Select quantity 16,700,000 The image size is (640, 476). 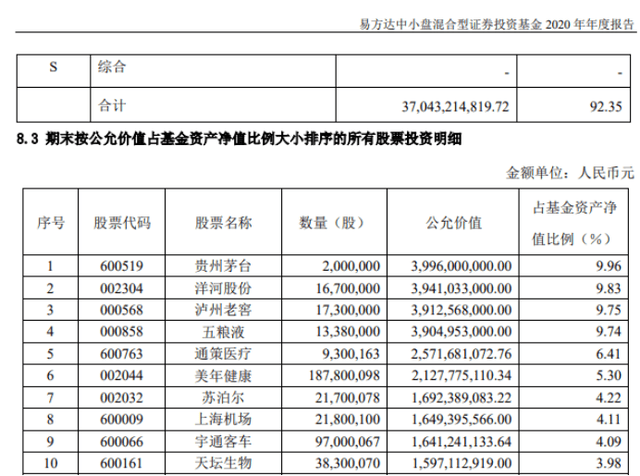(348, 289)
